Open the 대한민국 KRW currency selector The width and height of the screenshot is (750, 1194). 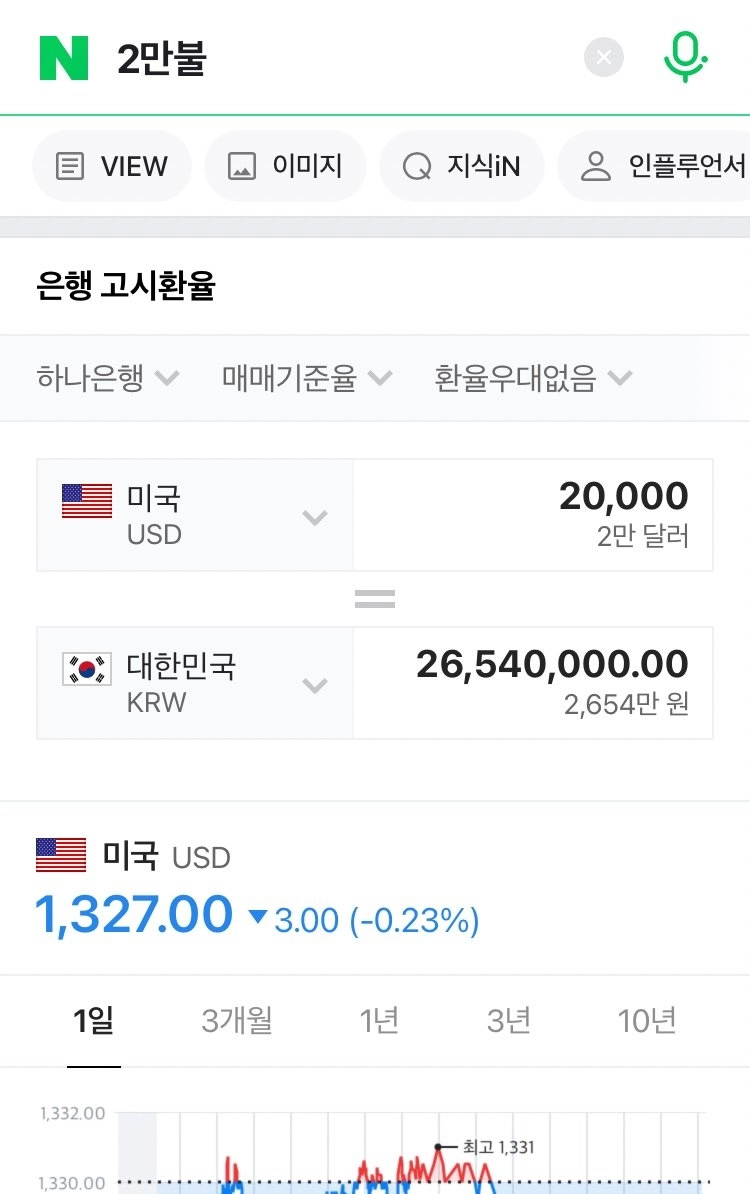tap(195, 683)
